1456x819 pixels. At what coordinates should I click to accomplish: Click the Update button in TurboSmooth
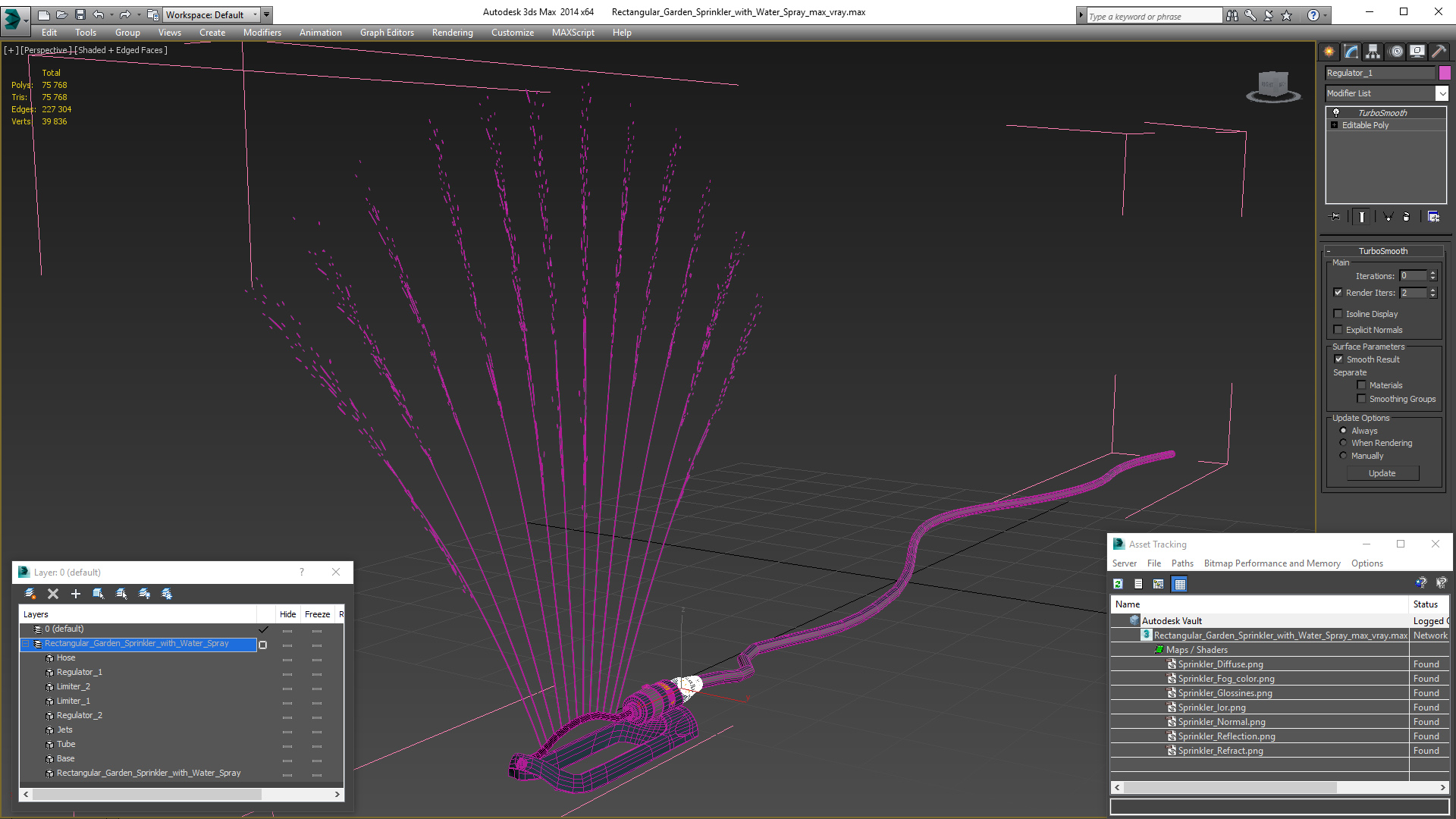pos(1382,473)
